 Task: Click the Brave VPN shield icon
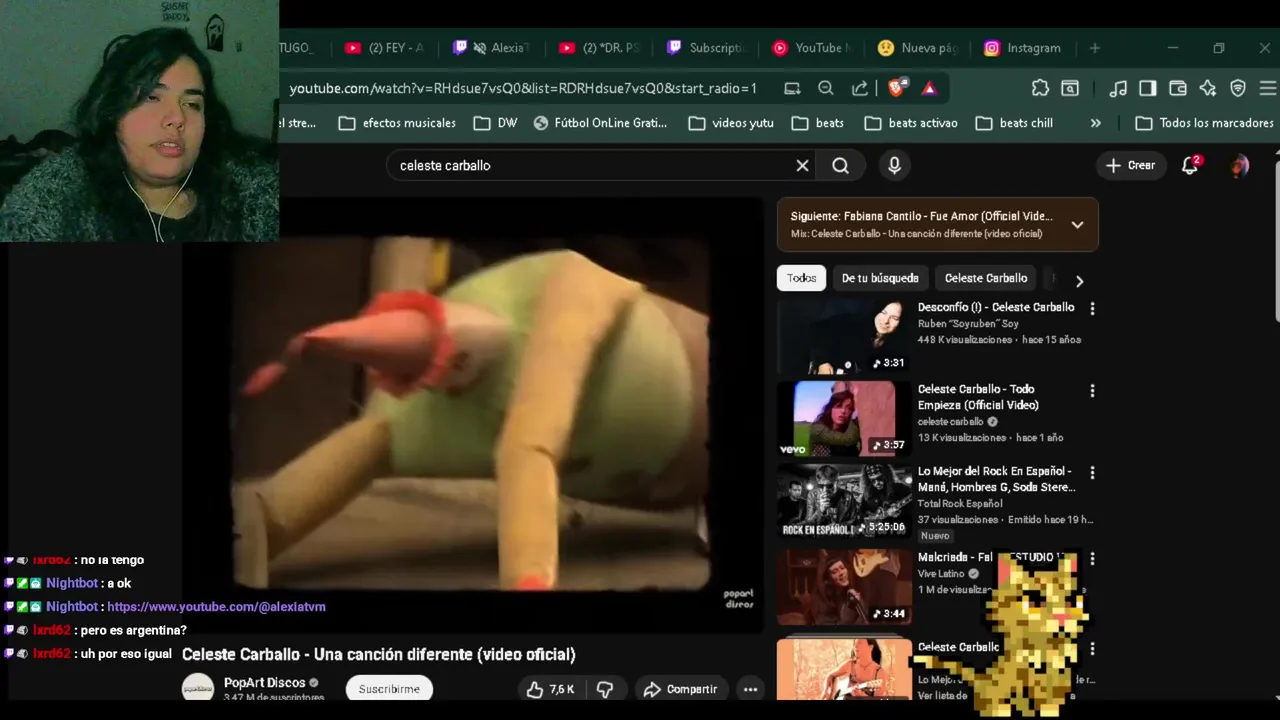click(x=1238, y=88)
